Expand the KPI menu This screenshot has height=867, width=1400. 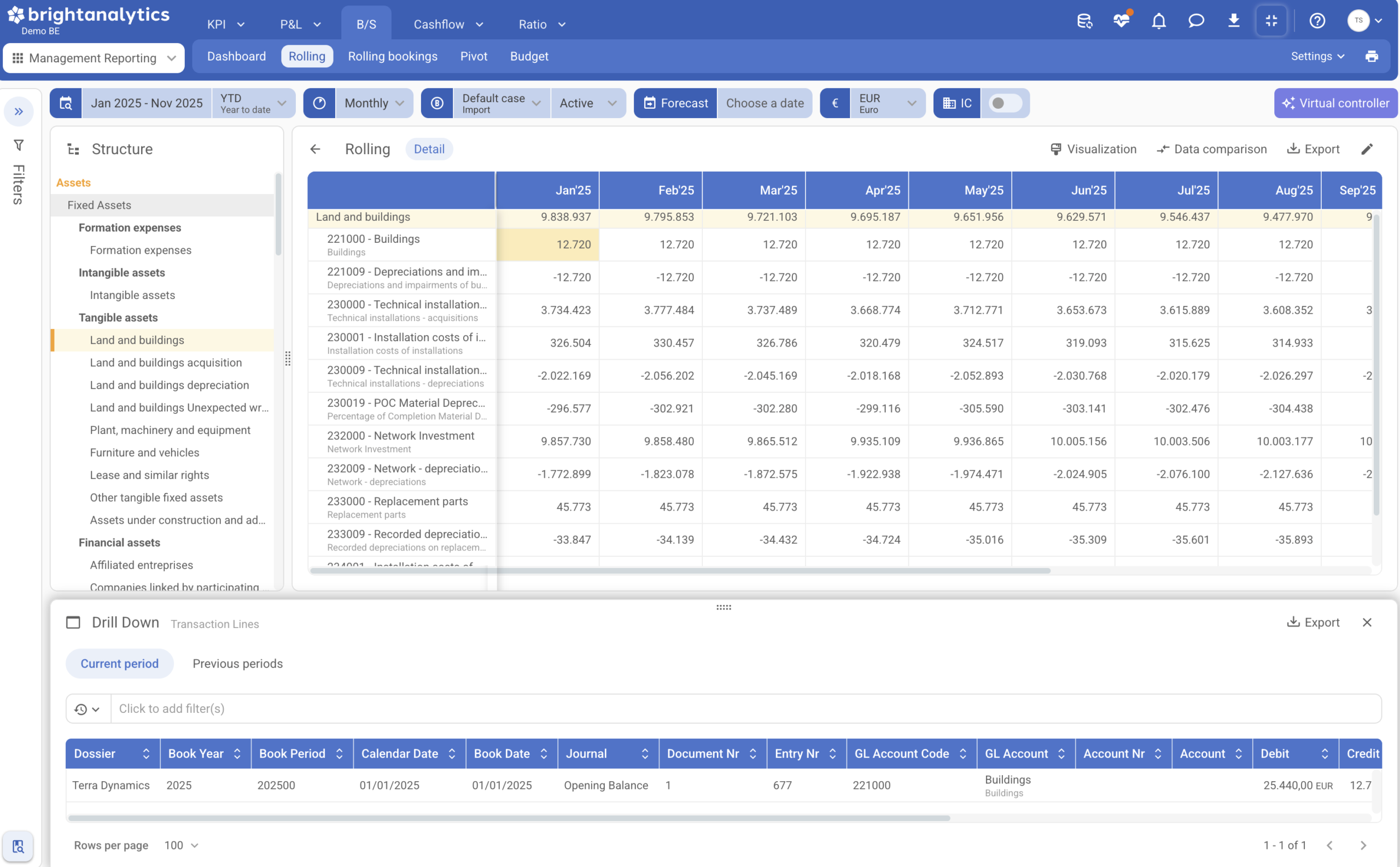pos(226,24)
